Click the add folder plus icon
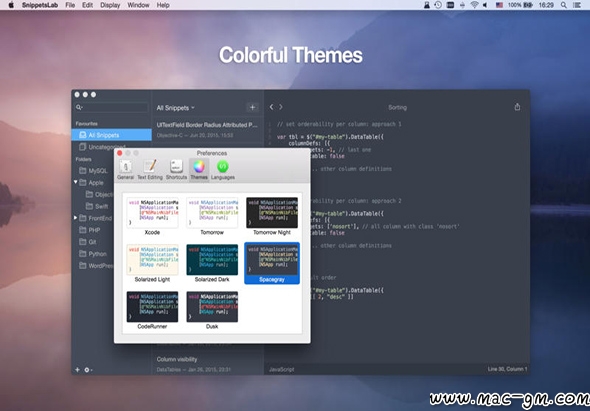The width and height of the screenshot is (590, 411). (x=77, y=370)
